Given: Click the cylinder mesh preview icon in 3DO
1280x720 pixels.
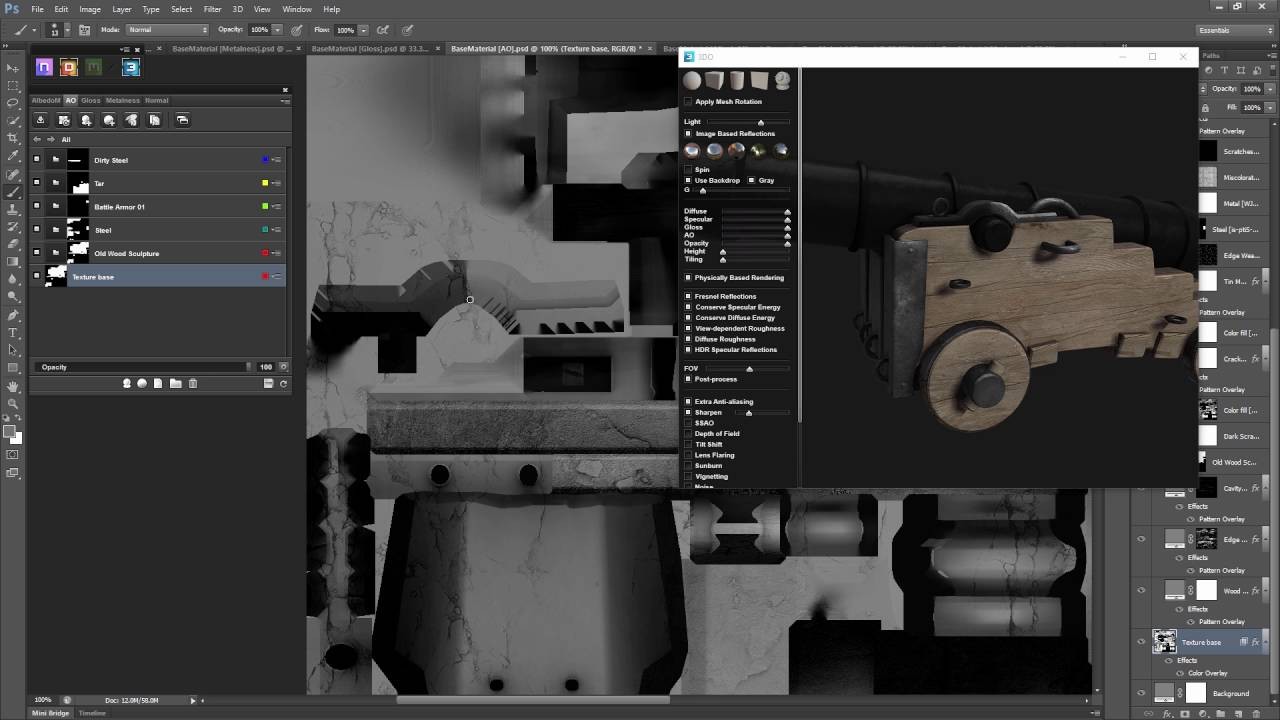Looking at the screenshot, I should click(x=737, y=81).
